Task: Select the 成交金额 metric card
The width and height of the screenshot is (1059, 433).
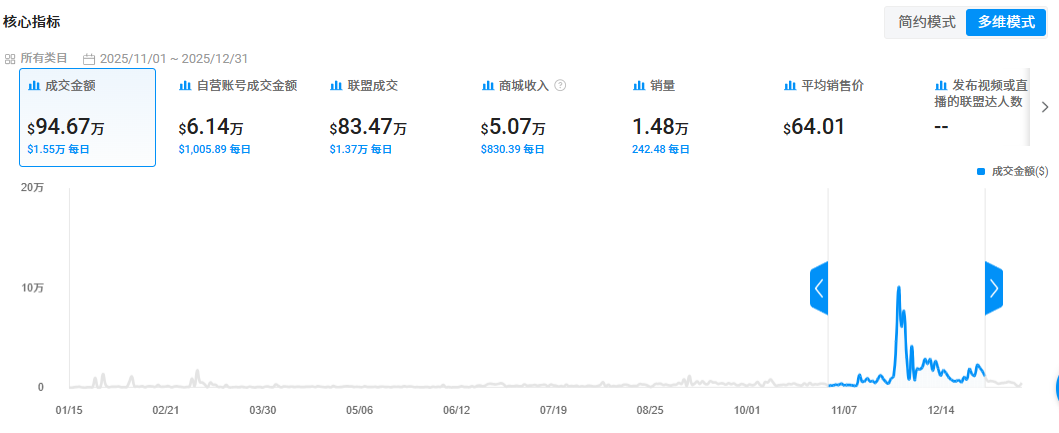Action: [88, 117]
